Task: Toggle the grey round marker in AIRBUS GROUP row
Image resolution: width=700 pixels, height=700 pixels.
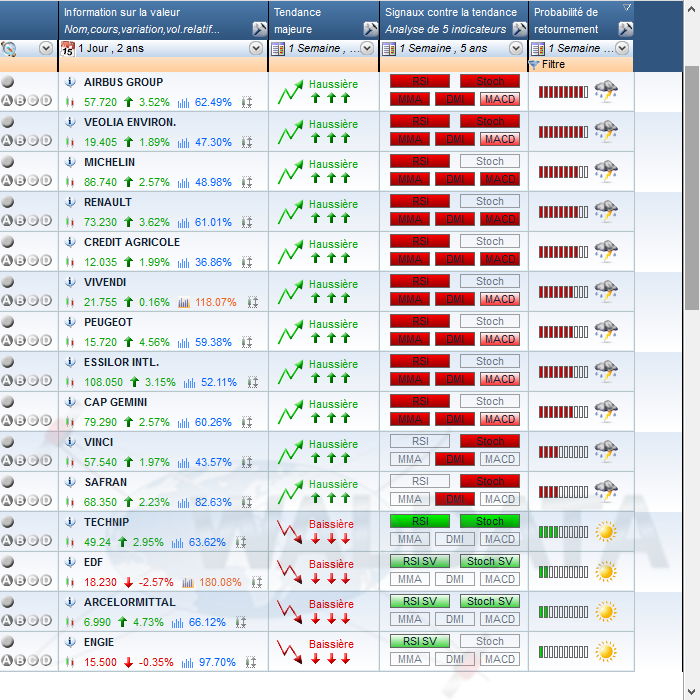Action: click(8, 82)
